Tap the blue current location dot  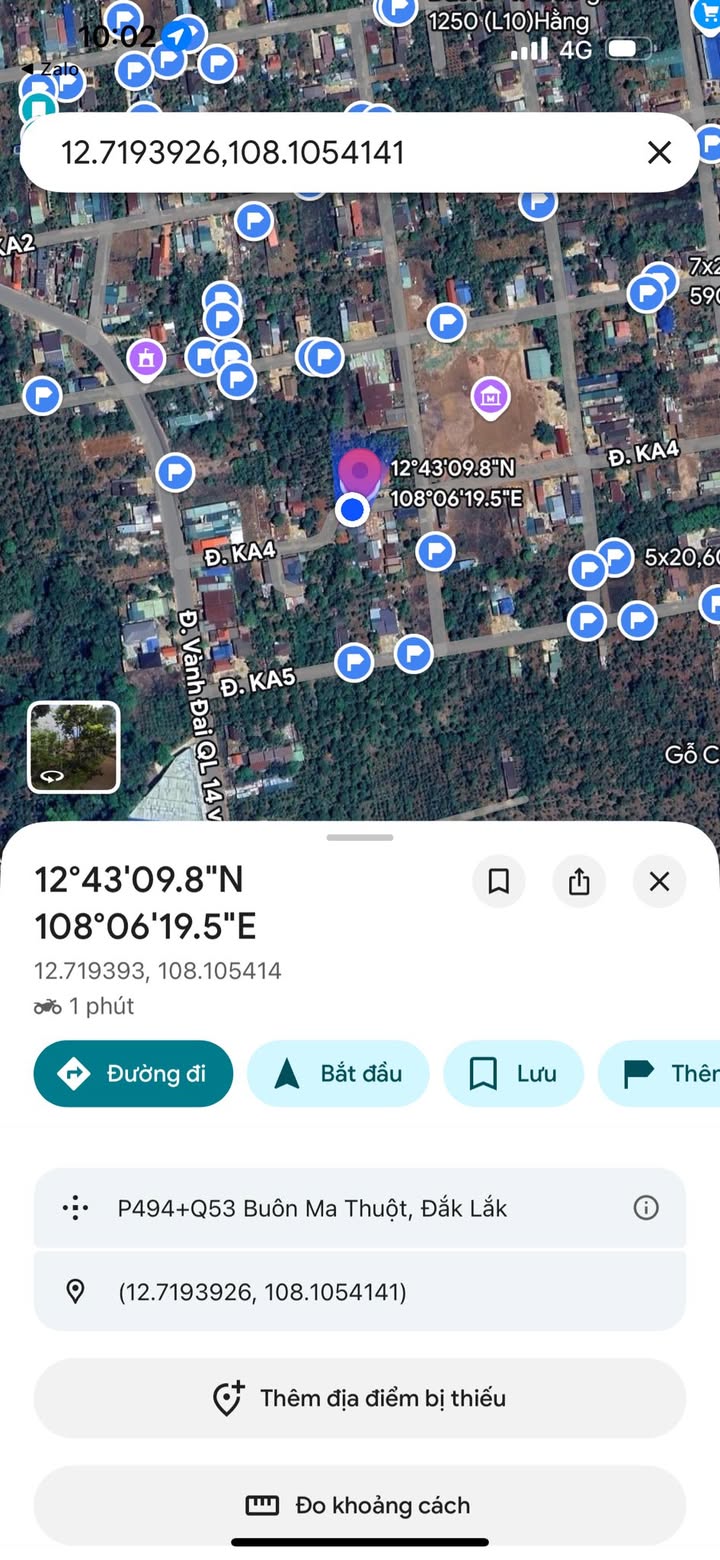pyautogui.click(x=352, y=510)
